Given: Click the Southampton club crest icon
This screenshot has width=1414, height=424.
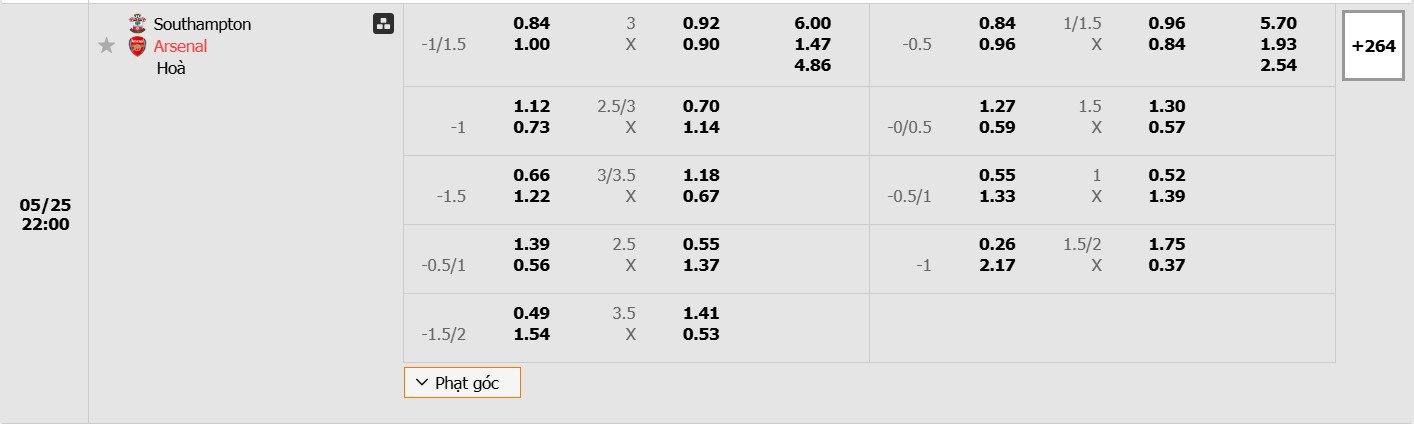Looking at the screenshot, I should [137, 24].
